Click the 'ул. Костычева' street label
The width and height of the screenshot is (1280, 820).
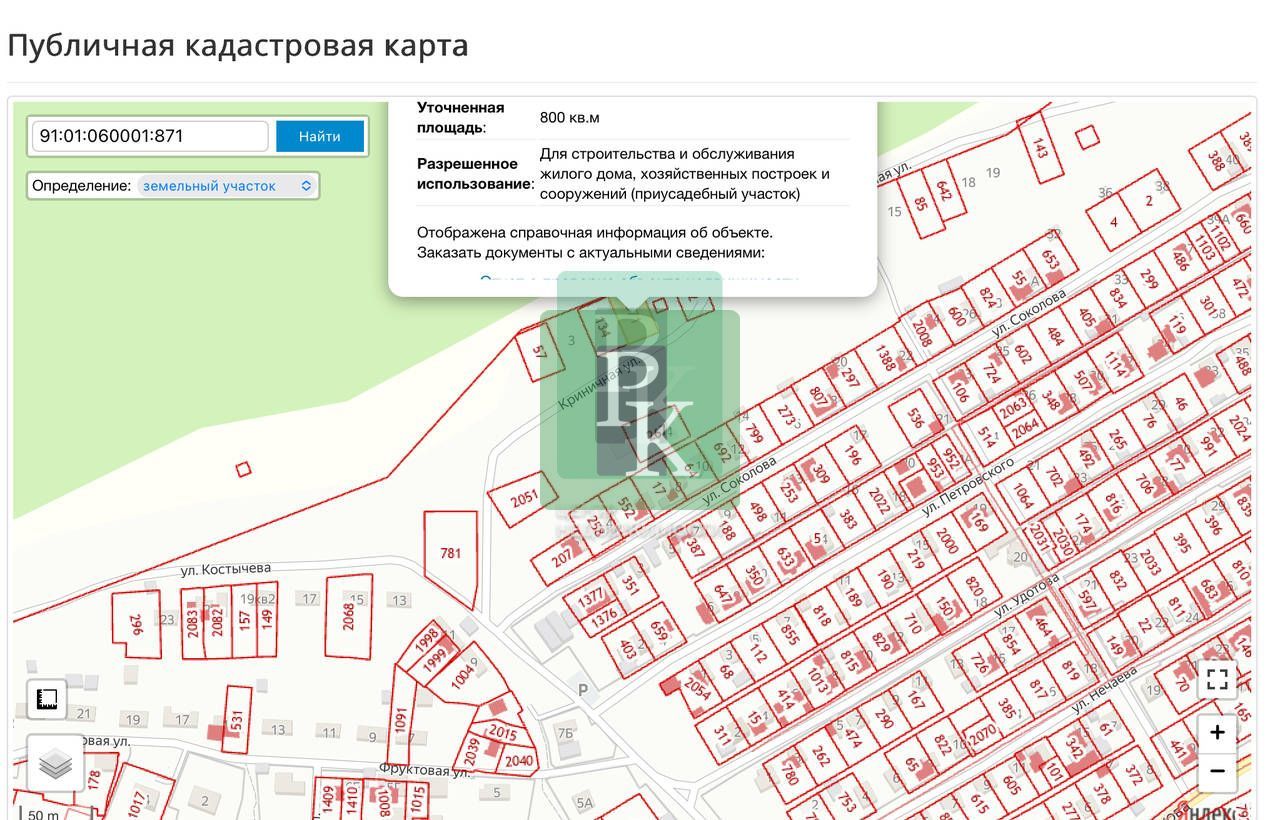coord(226,569)
